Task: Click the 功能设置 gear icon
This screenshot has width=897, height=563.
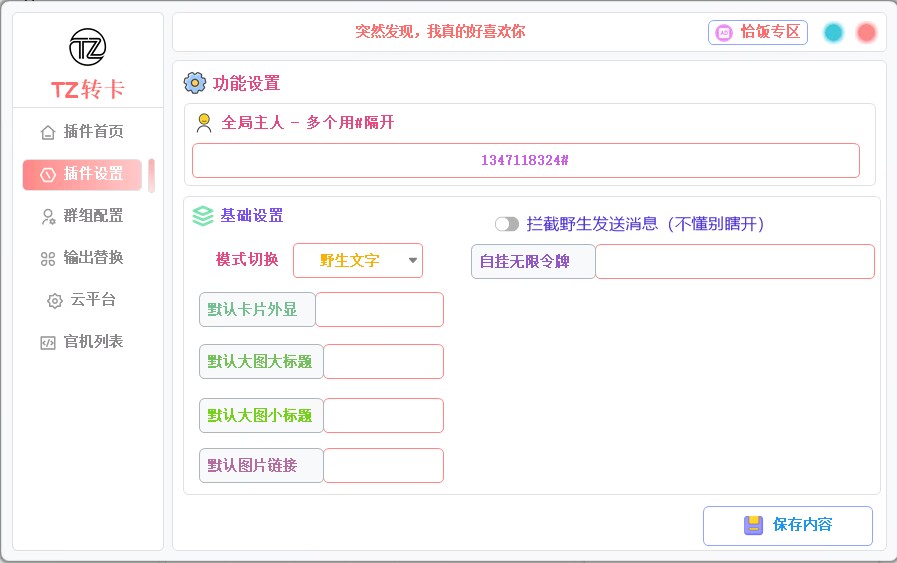Action: [195, 83]
